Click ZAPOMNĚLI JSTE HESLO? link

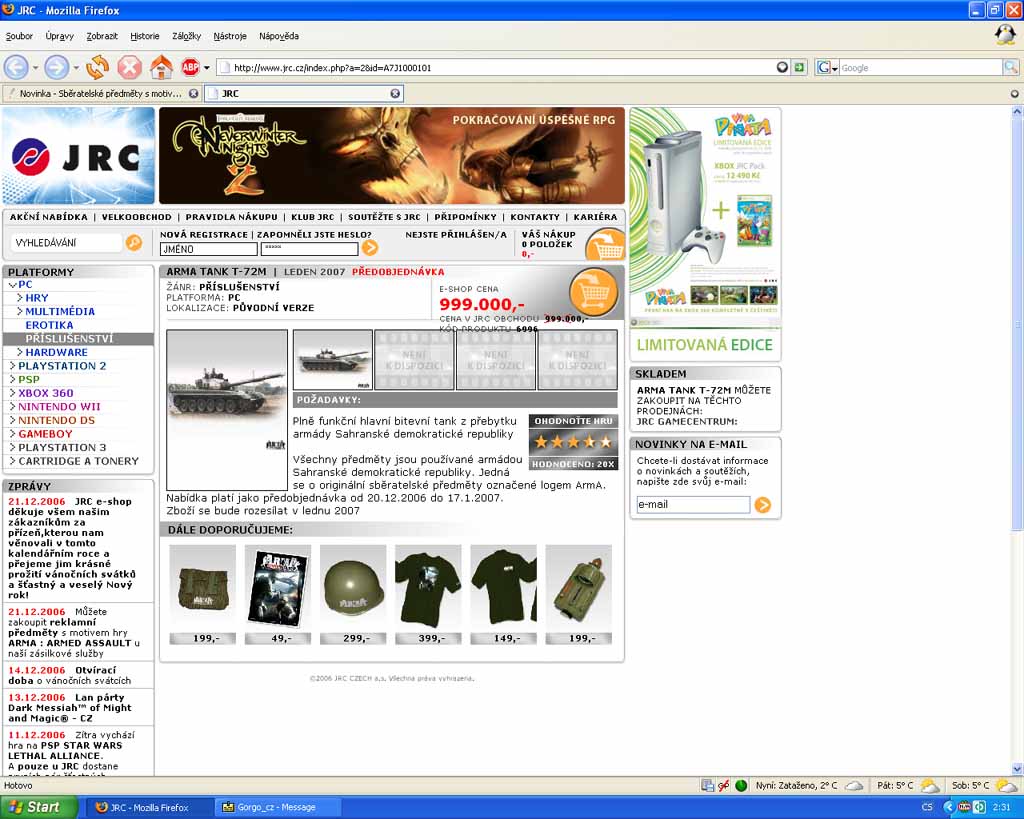point(314,234)
